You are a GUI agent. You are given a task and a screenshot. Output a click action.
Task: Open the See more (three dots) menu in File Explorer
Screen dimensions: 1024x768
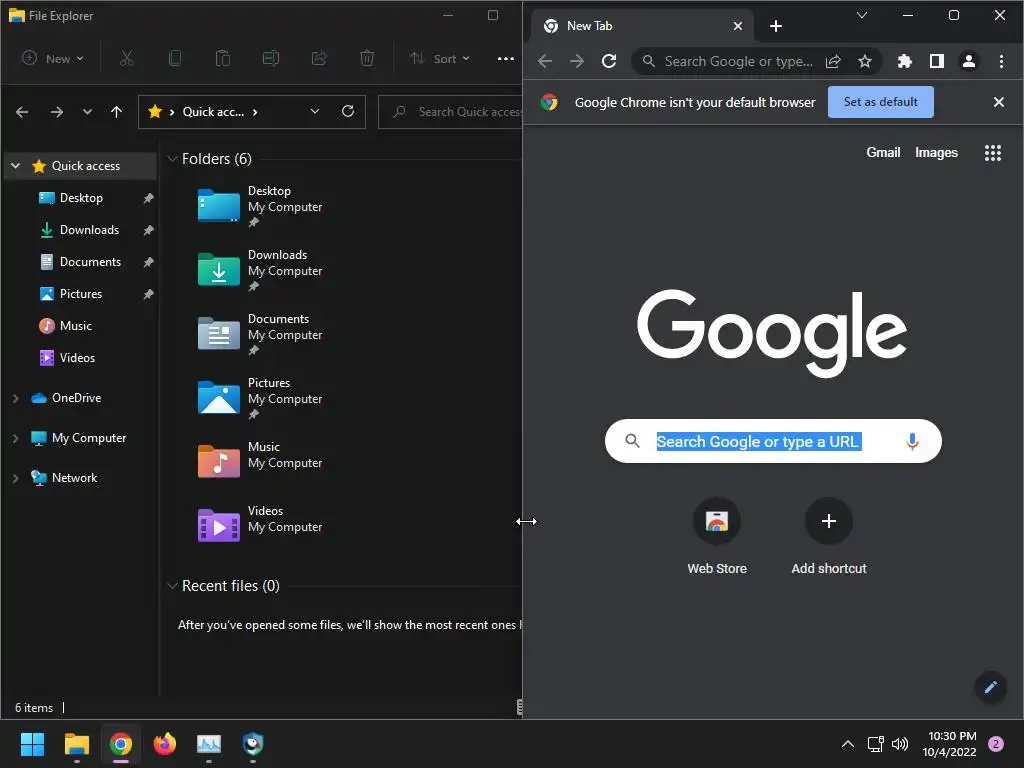(505, 59)
